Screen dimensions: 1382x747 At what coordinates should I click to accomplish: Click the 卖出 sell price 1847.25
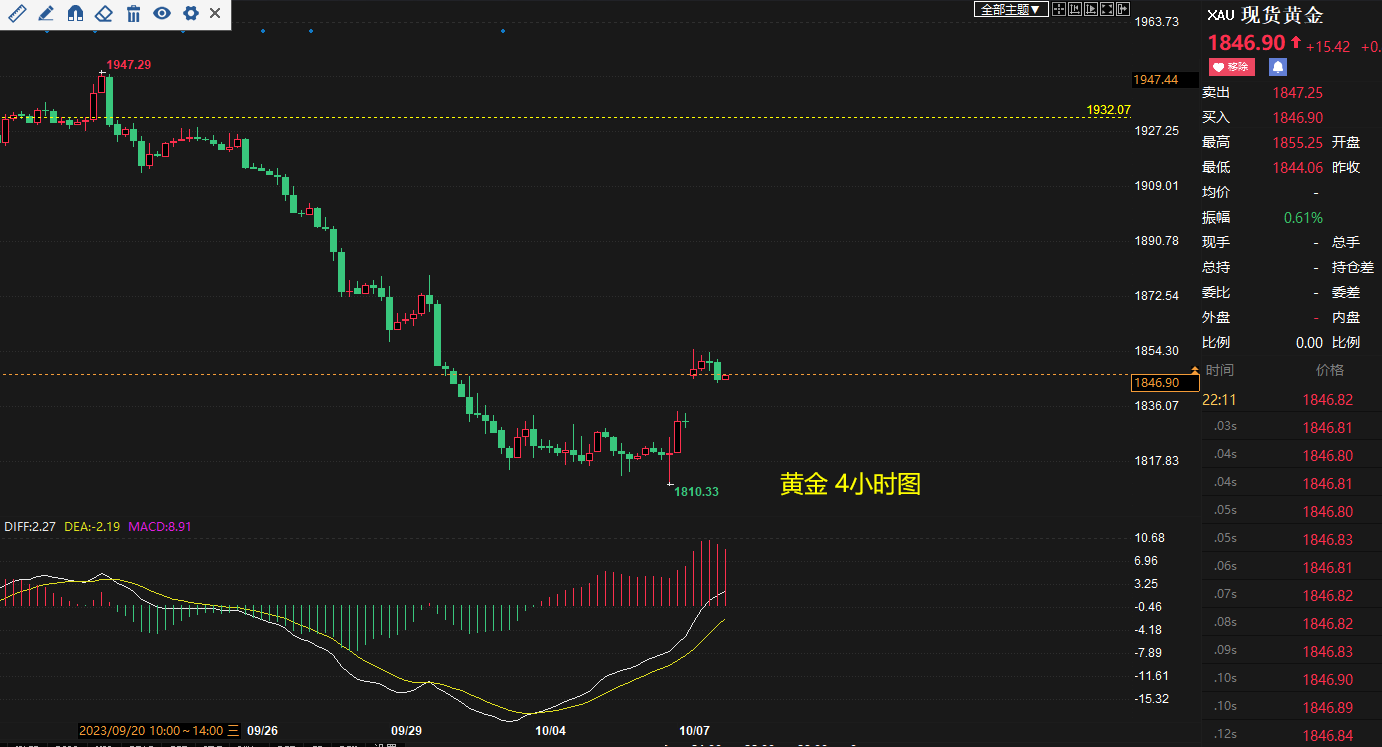pos(1299,92)
